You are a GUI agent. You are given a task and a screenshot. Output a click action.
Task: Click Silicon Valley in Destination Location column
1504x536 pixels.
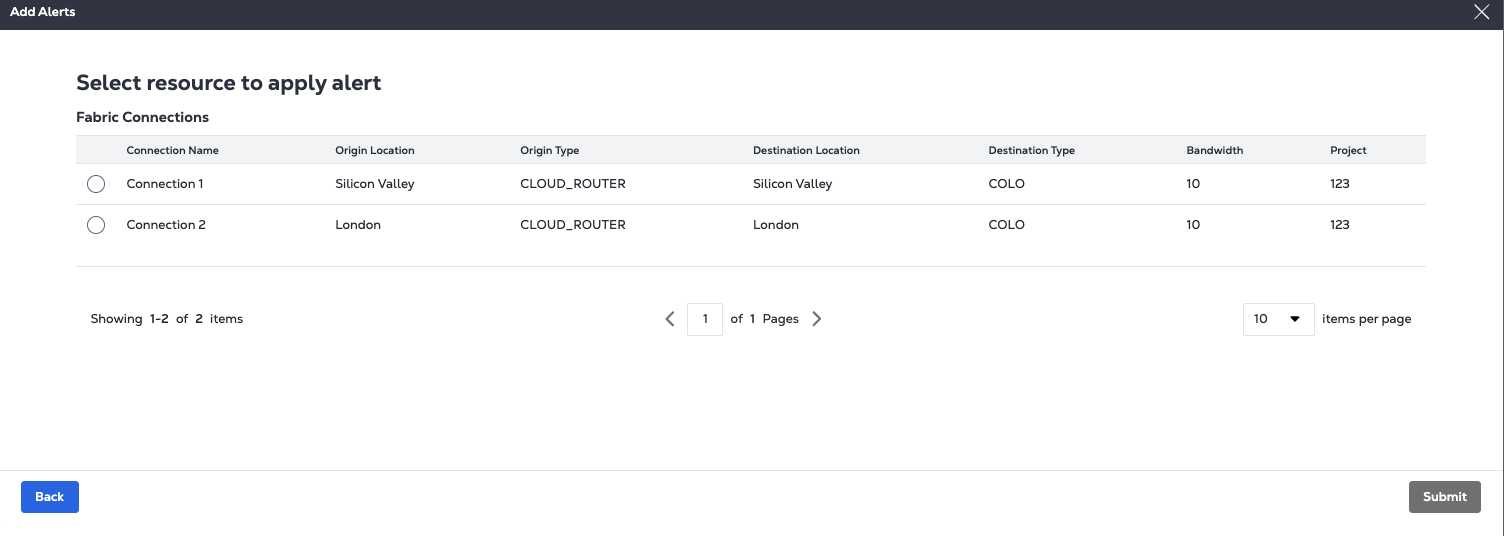(792, 184)
